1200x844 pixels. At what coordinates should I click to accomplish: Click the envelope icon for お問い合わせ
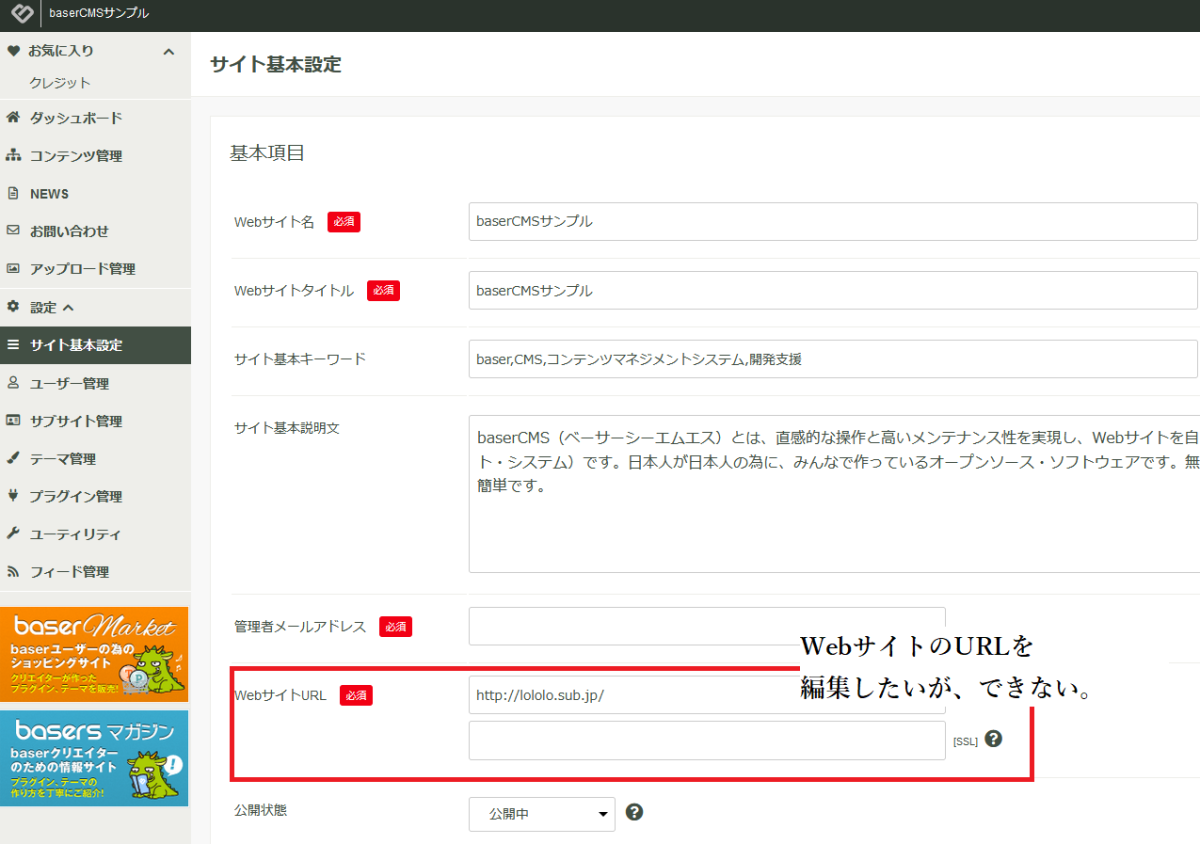tap(13, 231)
